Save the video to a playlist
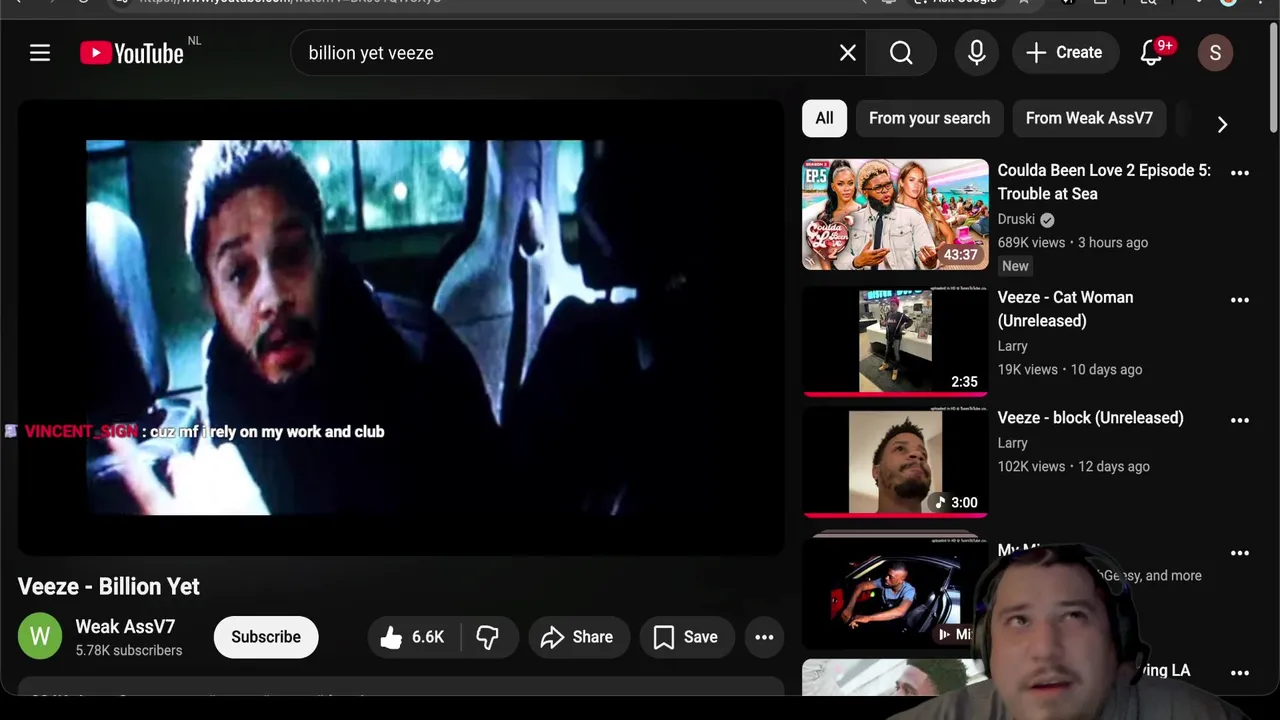 click(x=686, y=637)
